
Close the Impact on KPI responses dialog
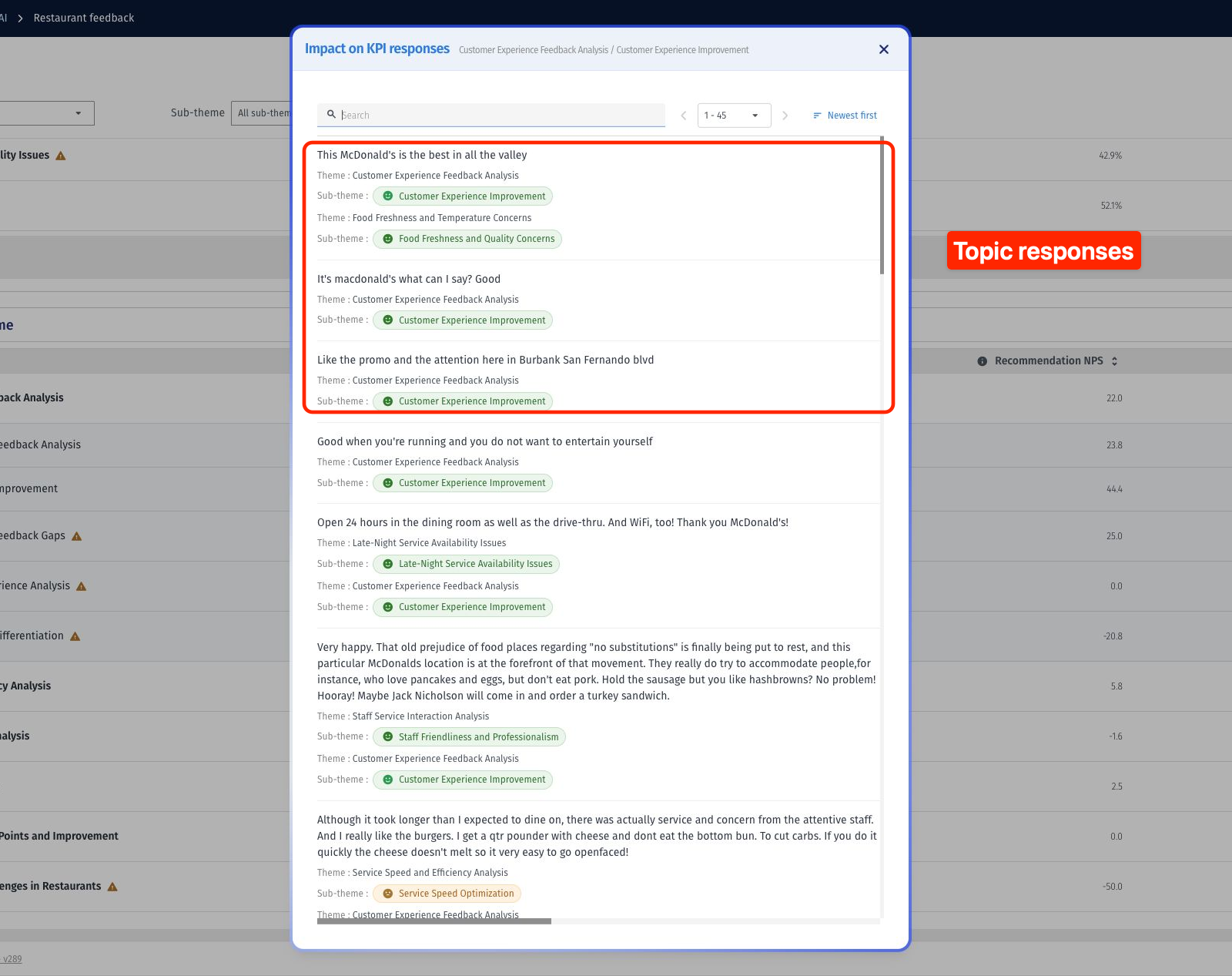pyautogui.click(x=883, y=49)
